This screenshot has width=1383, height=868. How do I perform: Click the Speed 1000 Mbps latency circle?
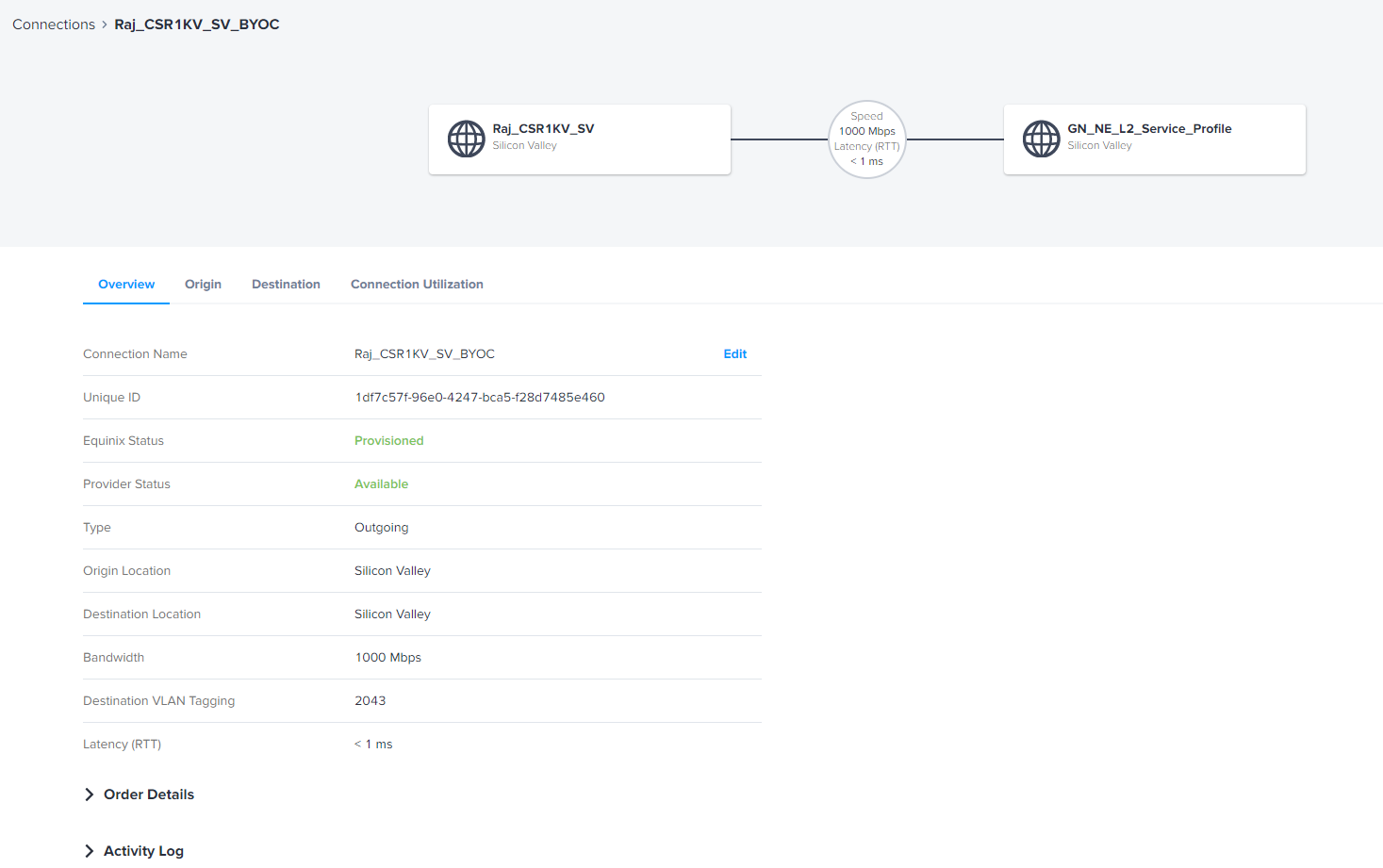click(x=867, y=139)
